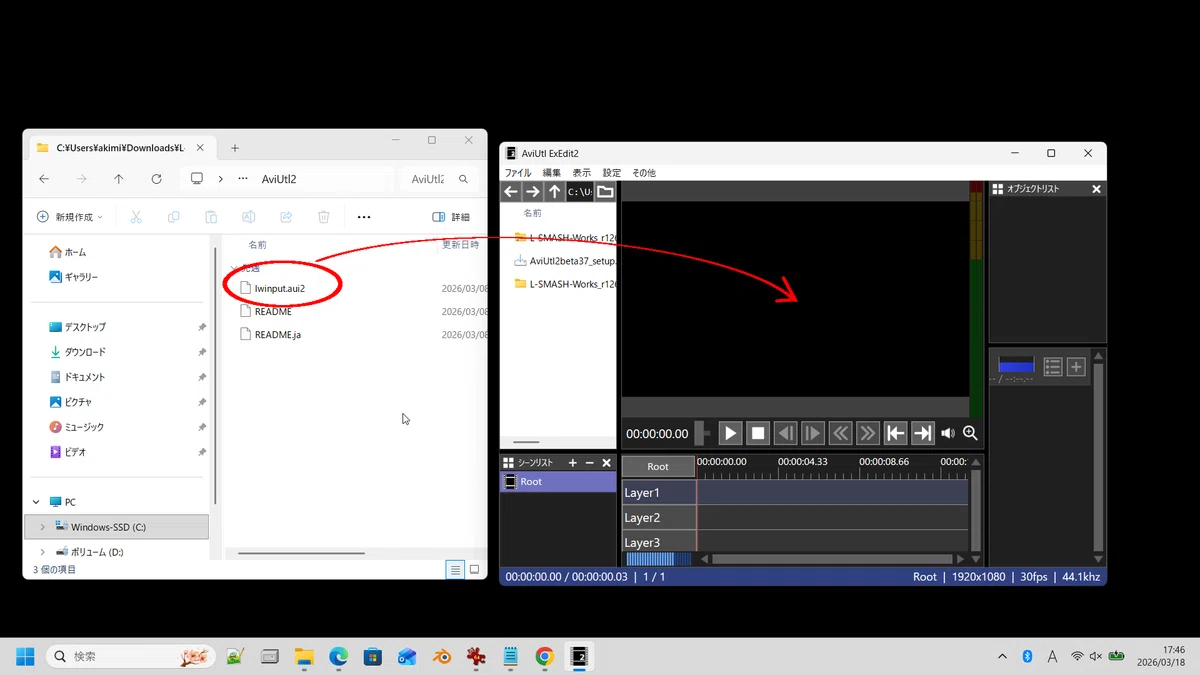Close the シーンリスト panel
Image resolution: width=1200 pixels, height=675 pixels.
click(606, 463)
